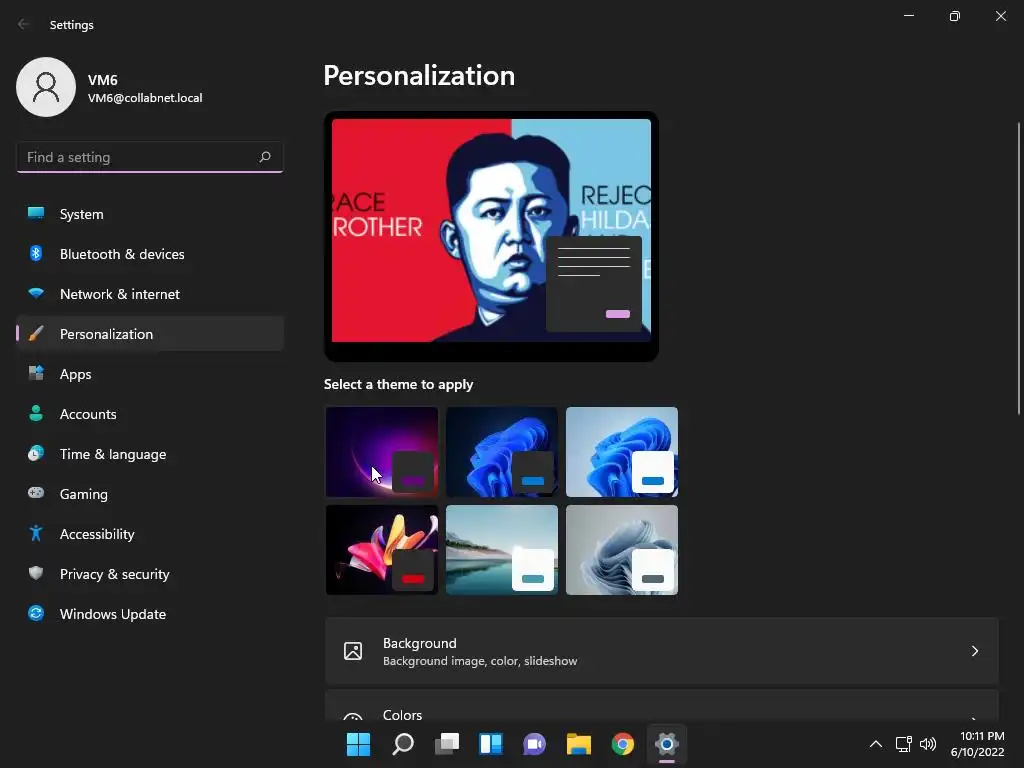Click the Gaming controller icon
The image size is (1024, 768).
tap(36, 493)
